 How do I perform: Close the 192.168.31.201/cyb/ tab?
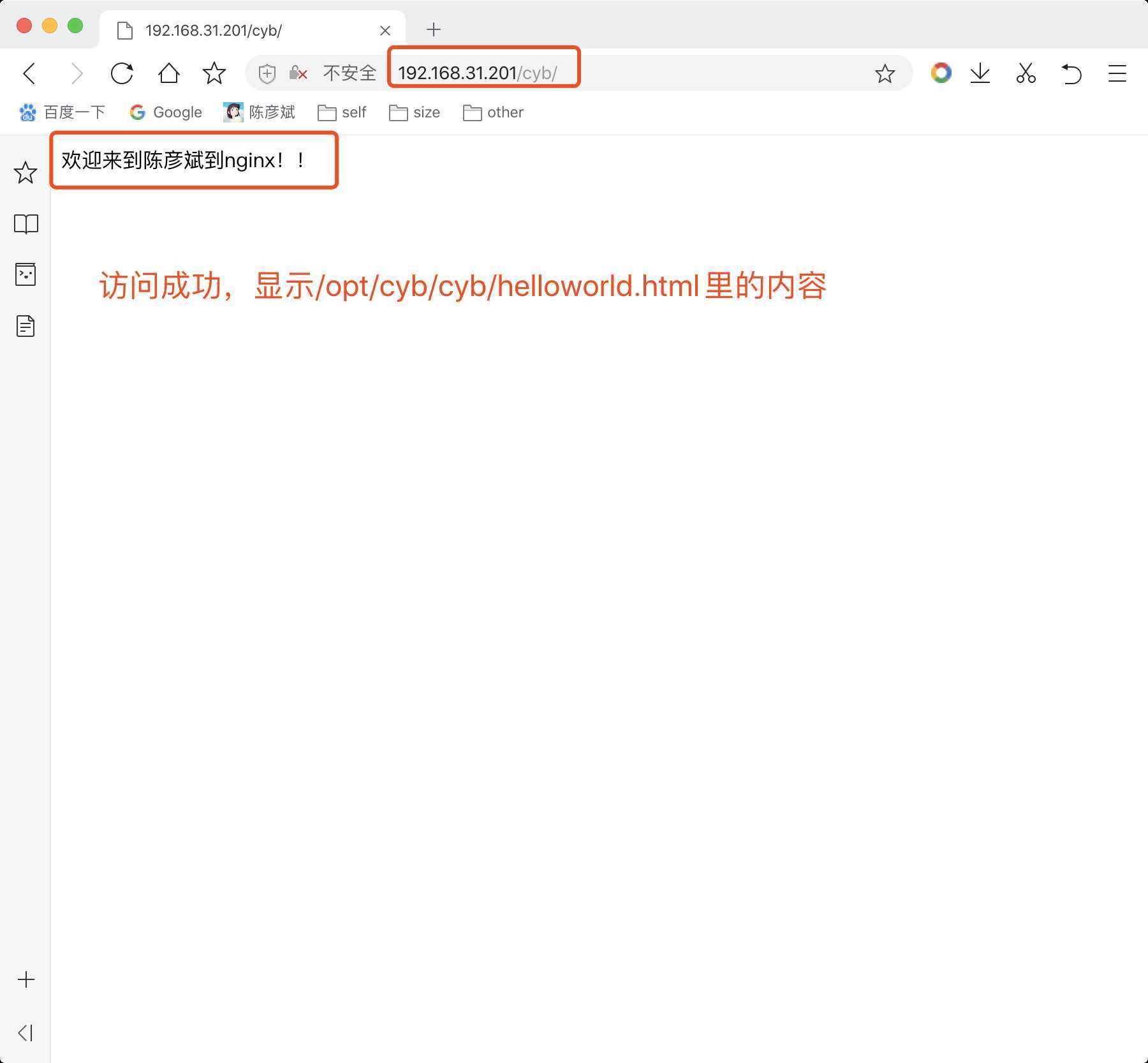pyautogui.click(x=385, y=31)
